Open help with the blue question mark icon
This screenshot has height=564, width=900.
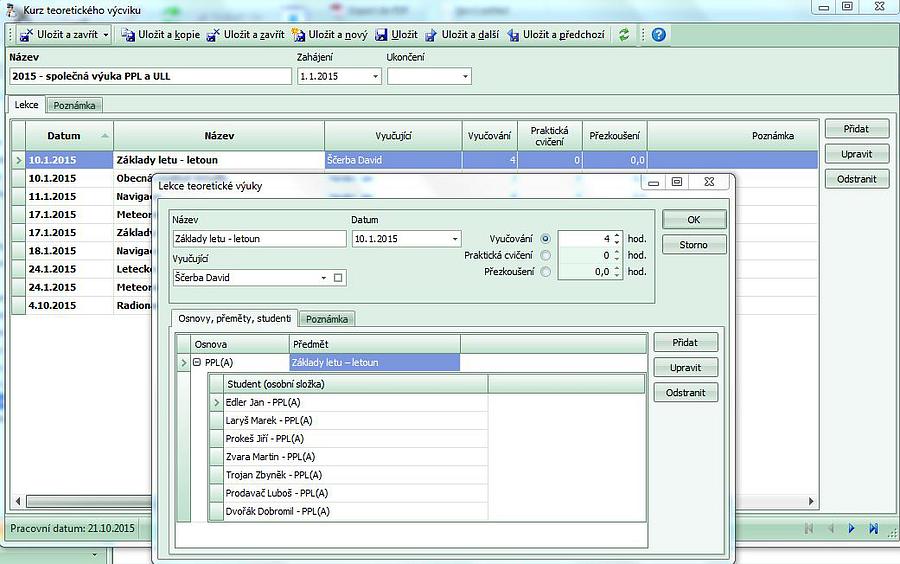[659, 35]
